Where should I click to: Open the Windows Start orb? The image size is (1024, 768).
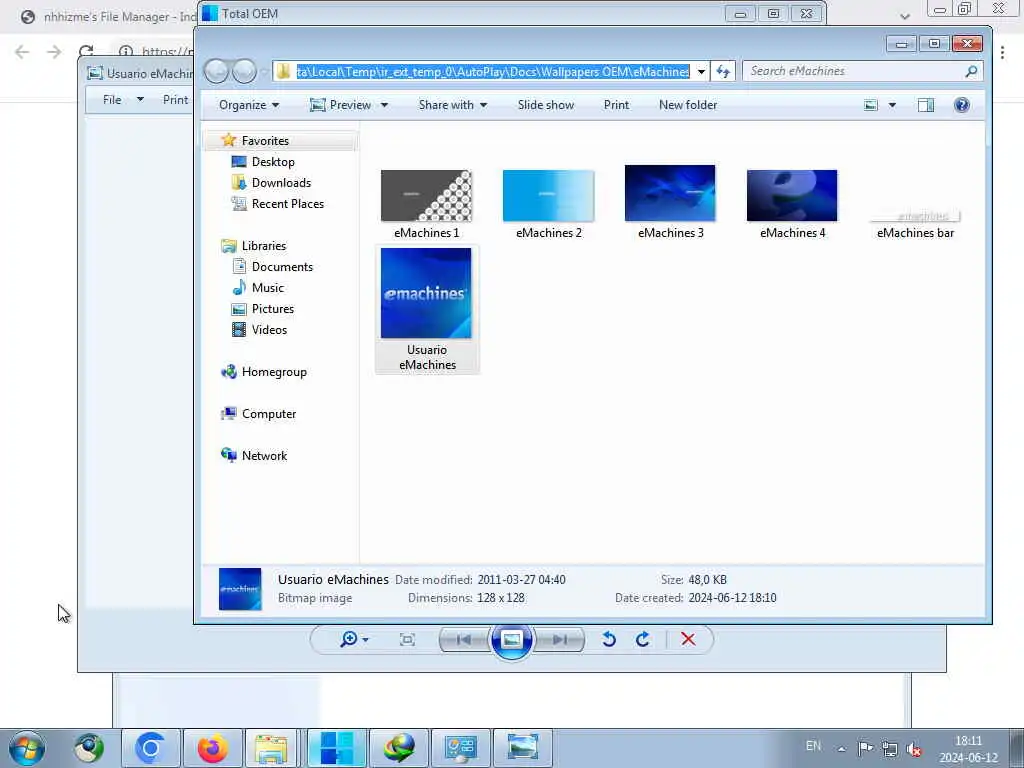click(x=27, y=748)
